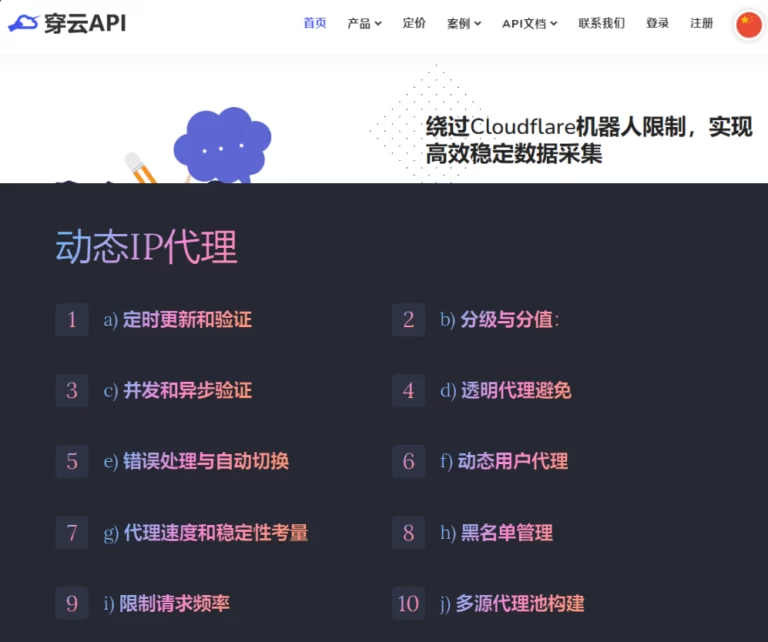This screenshot has width=768, height=642.
Task: Select item a) 定时更新和验证
Action: [x=178, y=319]
